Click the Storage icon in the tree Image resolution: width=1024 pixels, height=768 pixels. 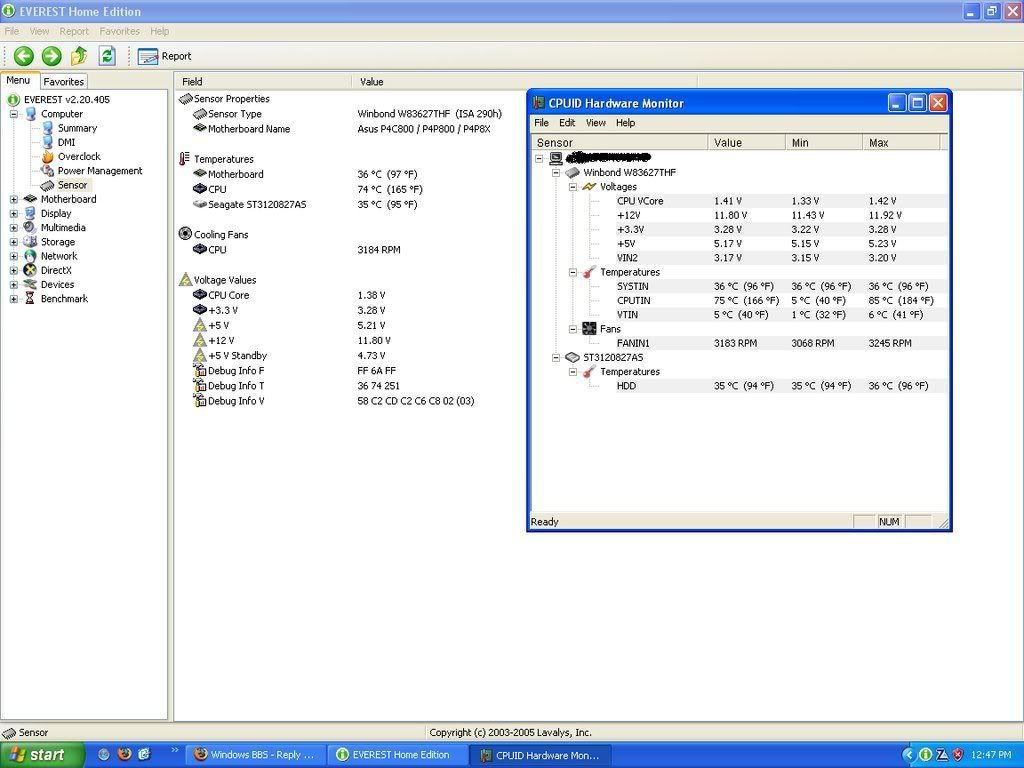pyautogui.click(x=30, y=242)
